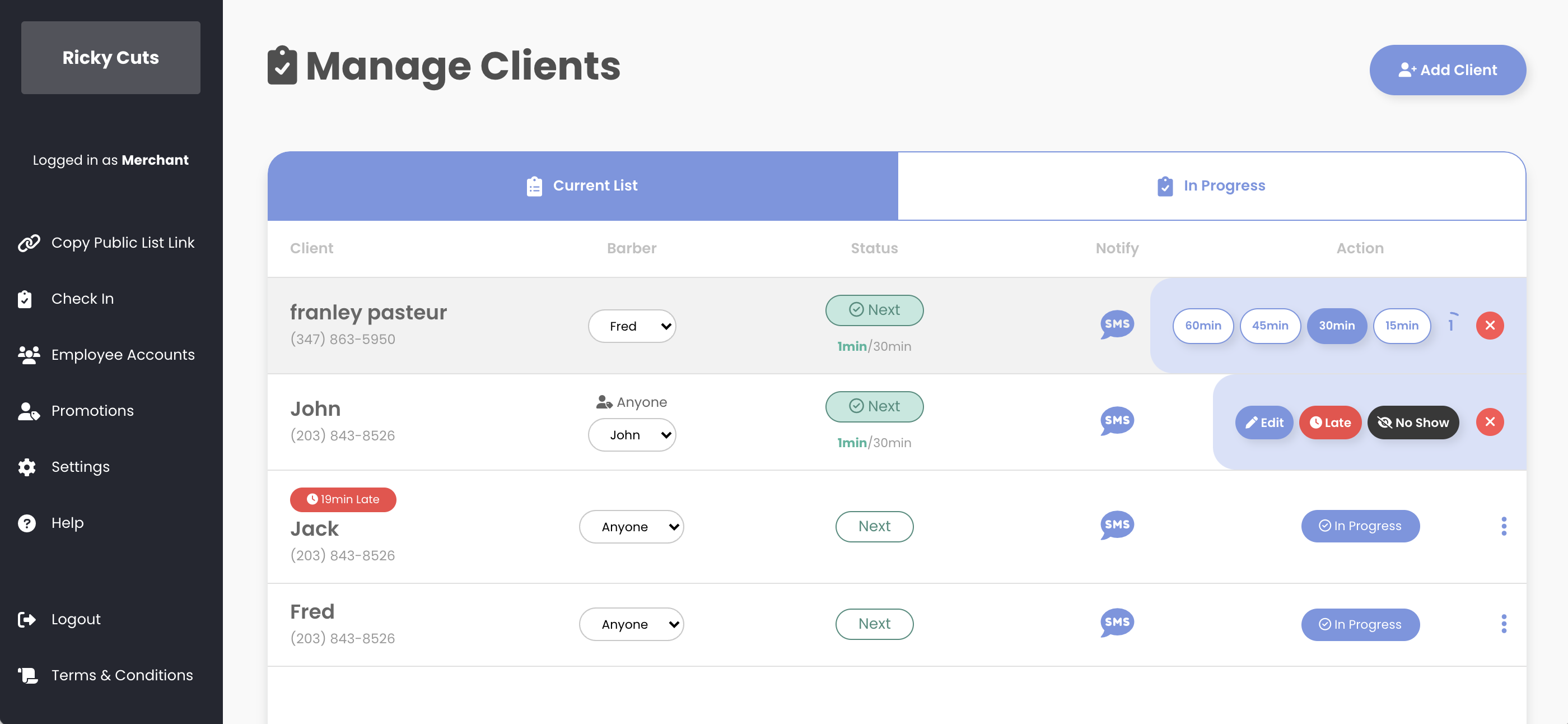The height and width of the screenshot is (724, 1568).
Task: Select 60min duration for franley pasteur
Action: [1202, 326]
